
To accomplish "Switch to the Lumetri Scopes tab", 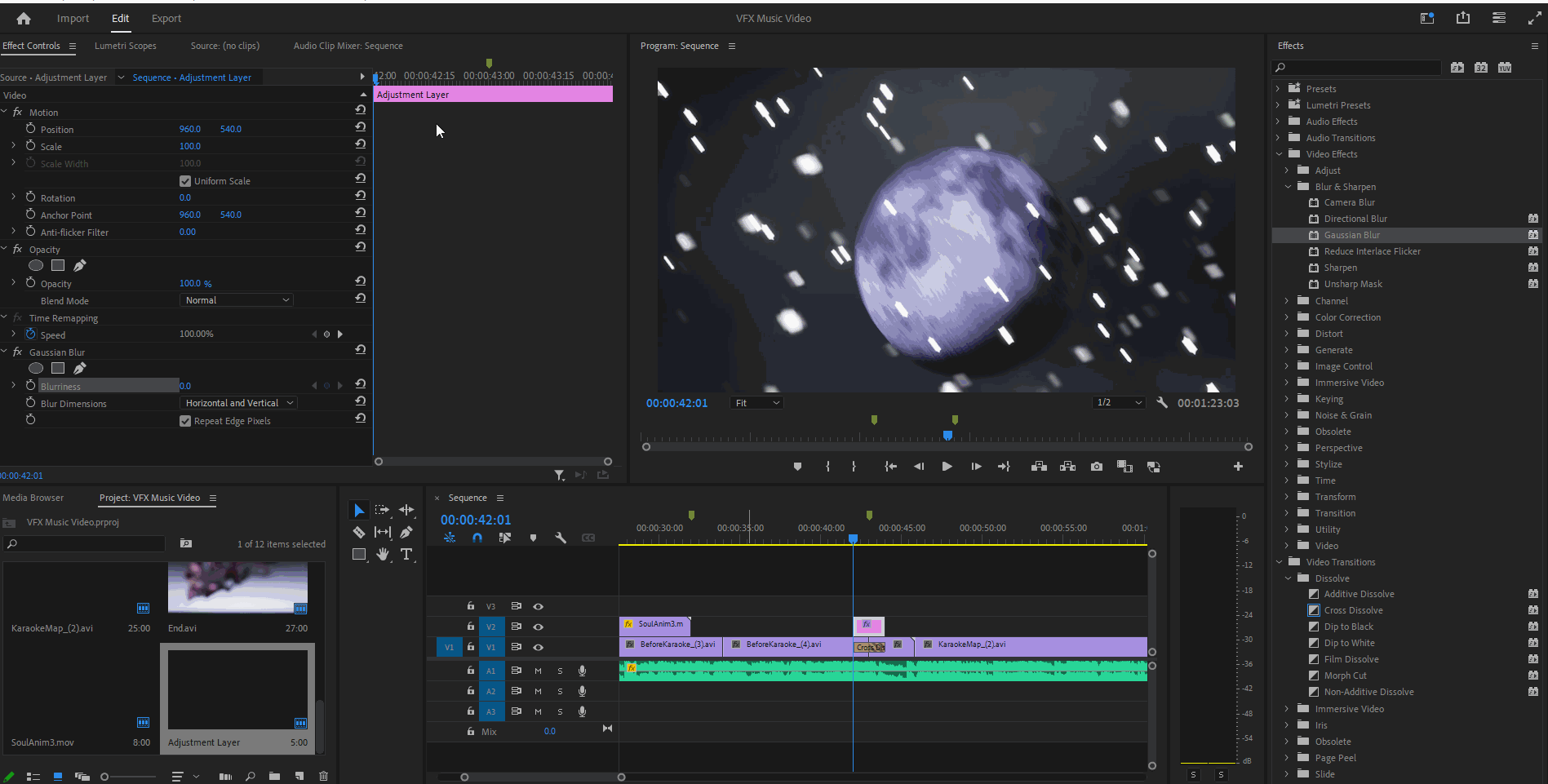I will [x=125, y=46].
